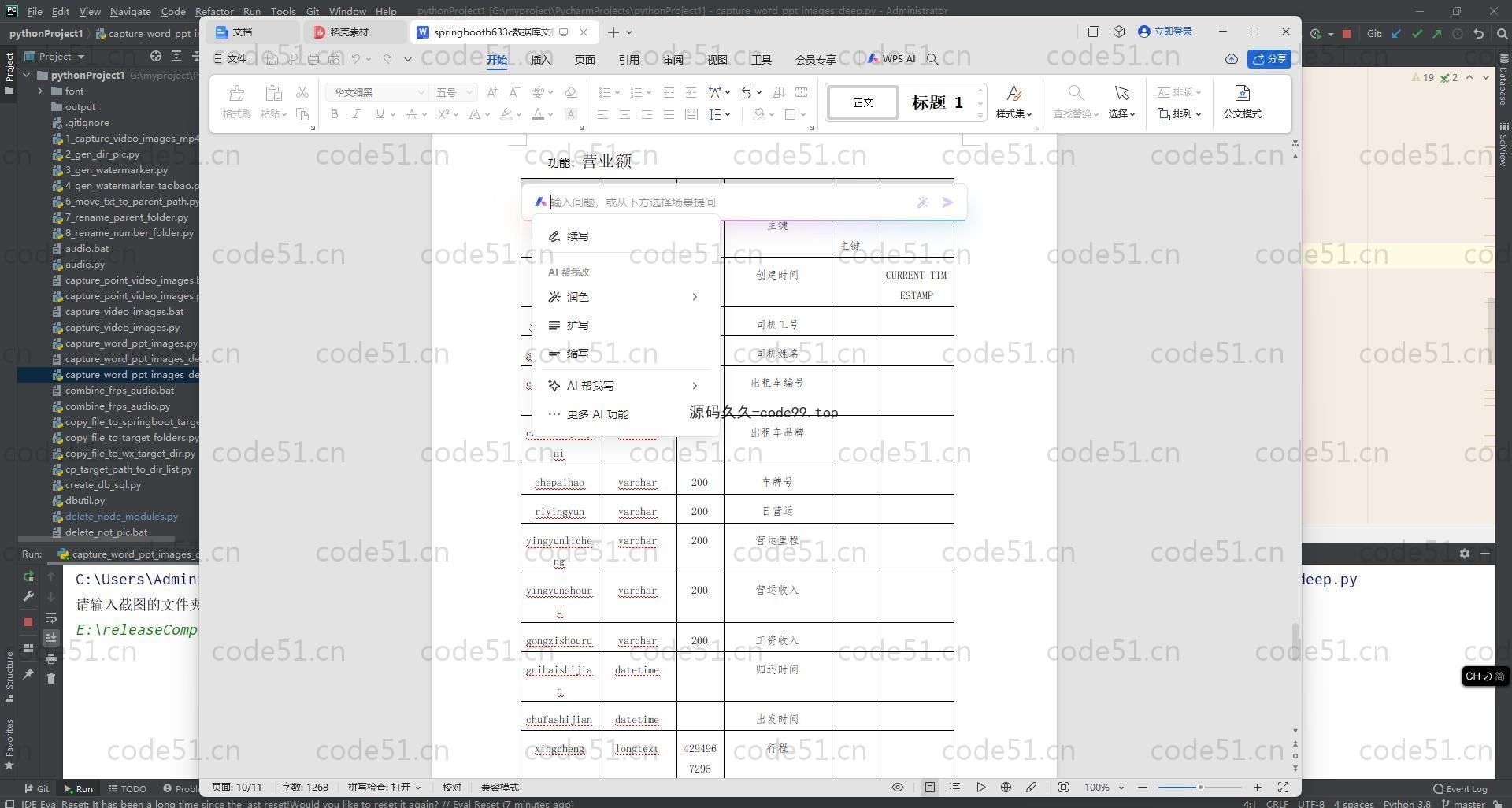Click the Cut scissors icon
The height and width of the screenshot is (808, 1512).
pyautogui.click(x=302, y=93)
